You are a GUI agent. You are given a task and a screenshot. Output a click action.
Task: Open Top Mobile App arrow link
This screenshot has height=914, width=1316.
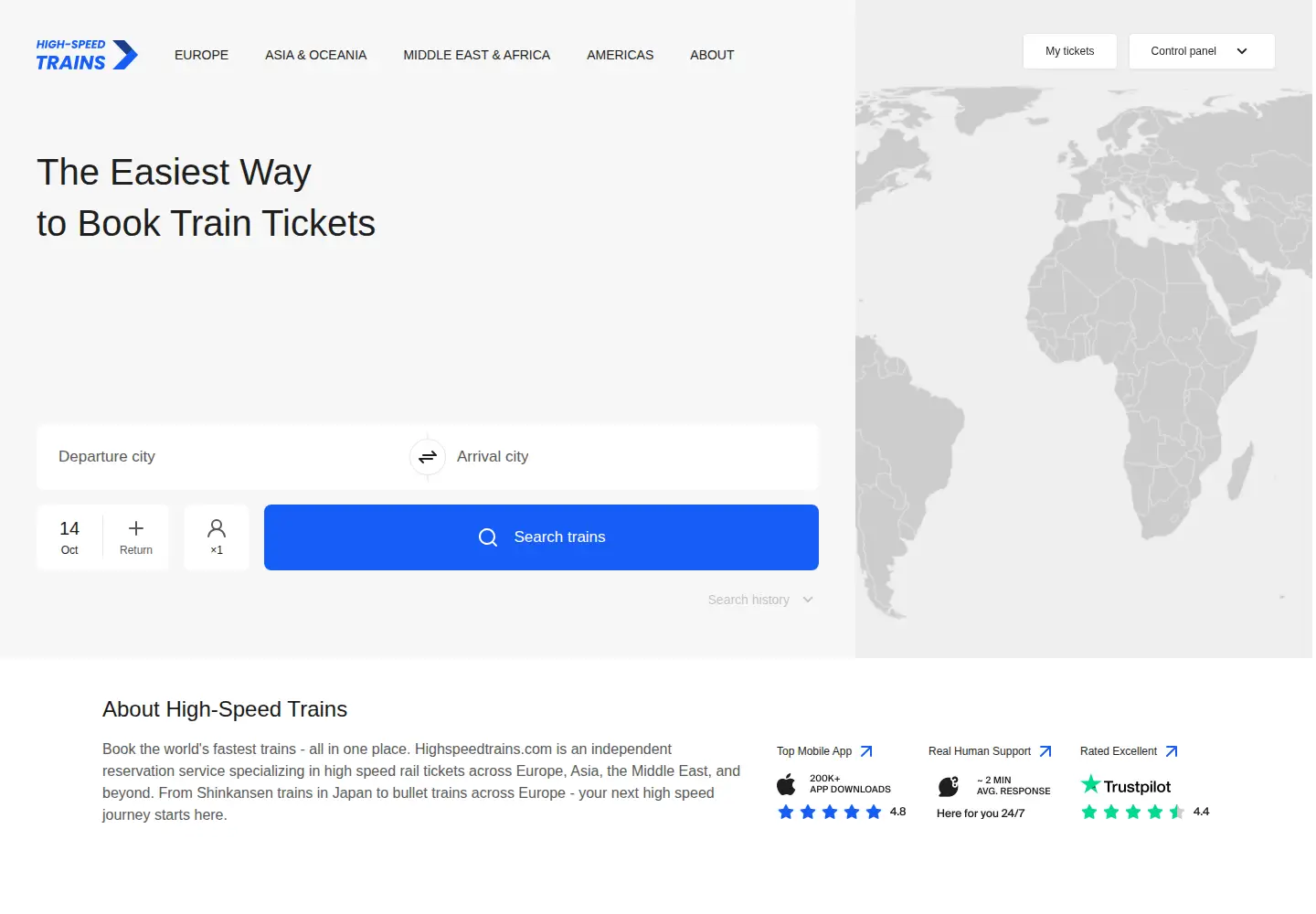866,751
